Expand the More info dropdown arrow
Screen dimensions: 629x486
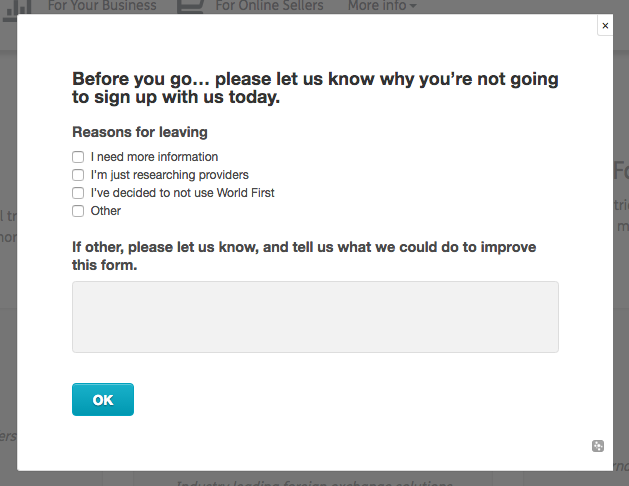[x=413, y=7]
